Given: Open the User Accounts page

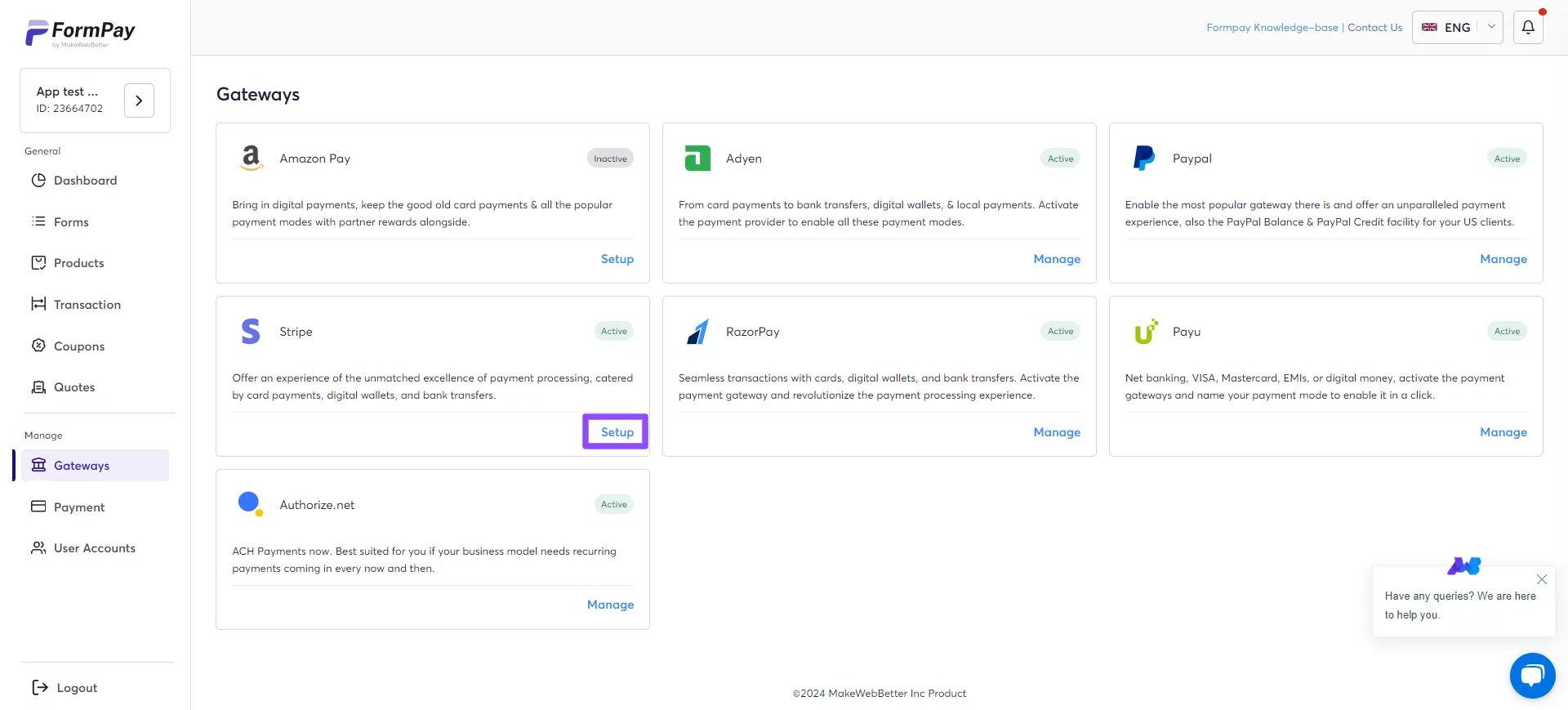Looking at the screenshot, I should [94, 548].
